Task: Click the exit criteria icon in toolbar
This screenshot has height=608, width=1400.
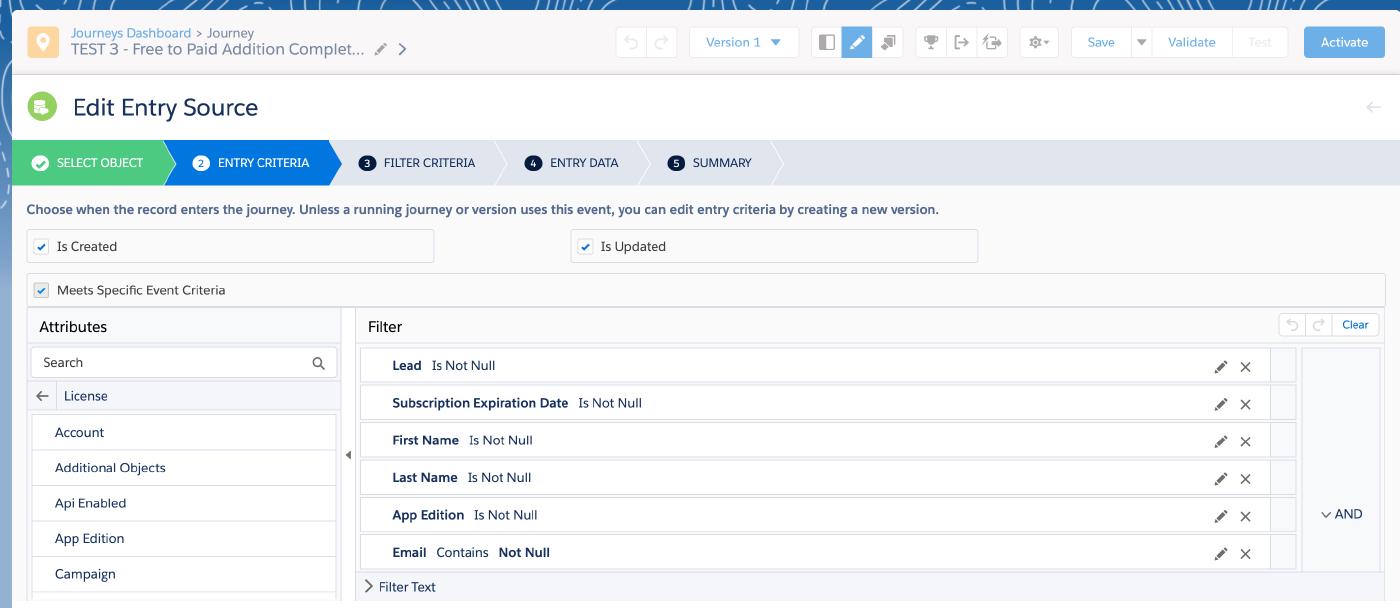Action: pyautogui.click(x=961, y=42)
